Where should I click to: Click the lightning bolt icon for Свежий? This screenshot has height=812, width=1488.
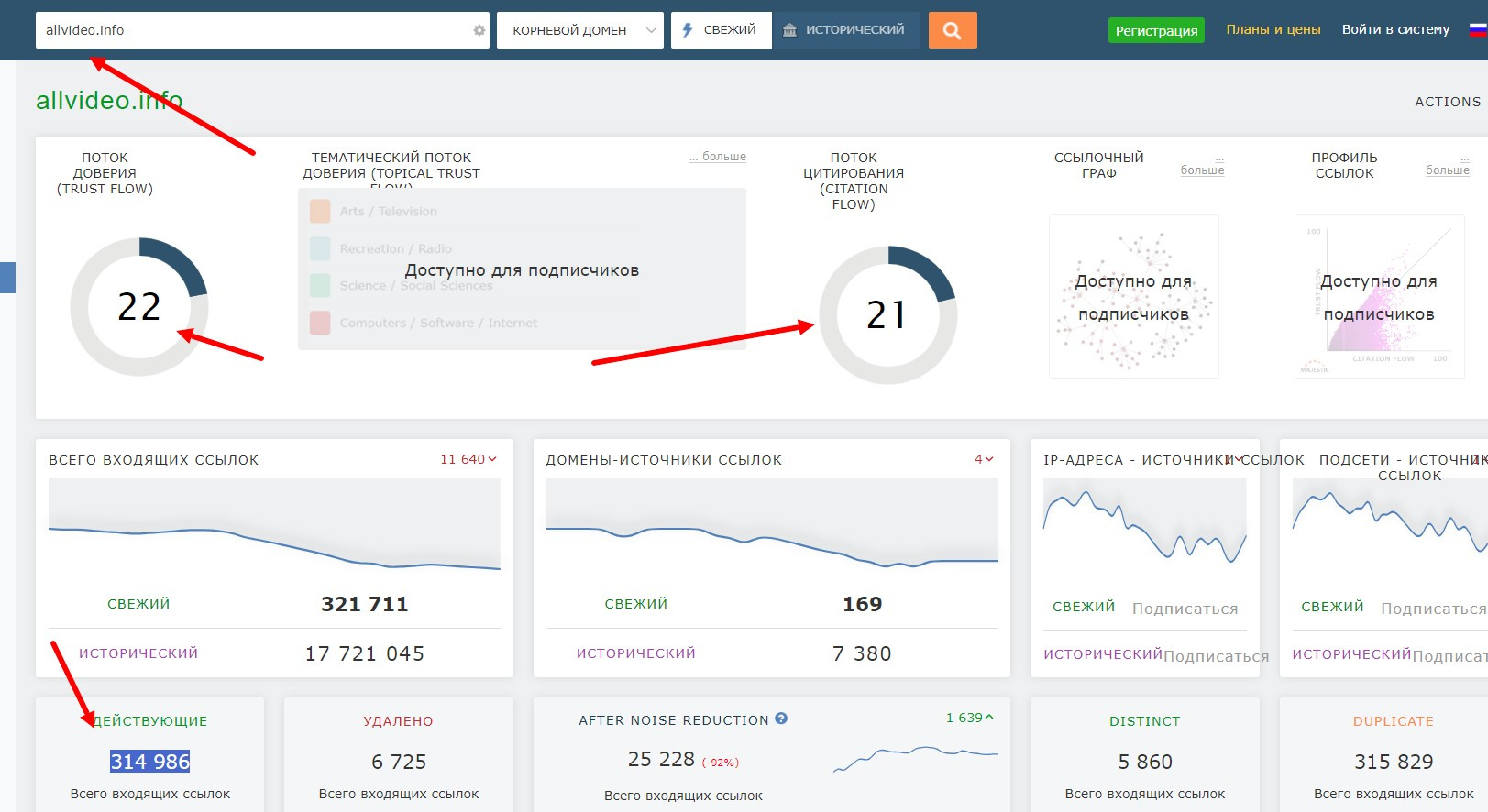(688, 30)
